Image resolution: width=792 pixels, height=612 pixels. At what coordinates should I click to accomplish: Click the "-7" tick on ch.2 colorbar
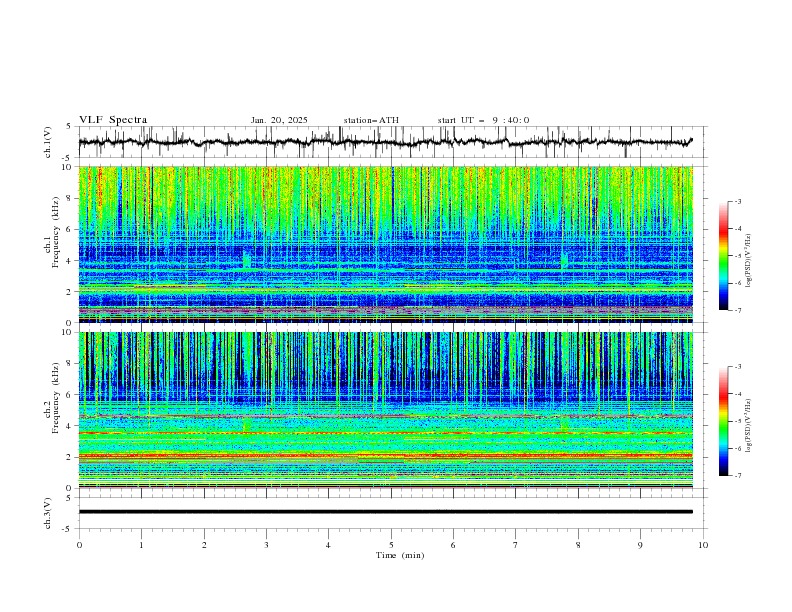(x=738, y=476)
